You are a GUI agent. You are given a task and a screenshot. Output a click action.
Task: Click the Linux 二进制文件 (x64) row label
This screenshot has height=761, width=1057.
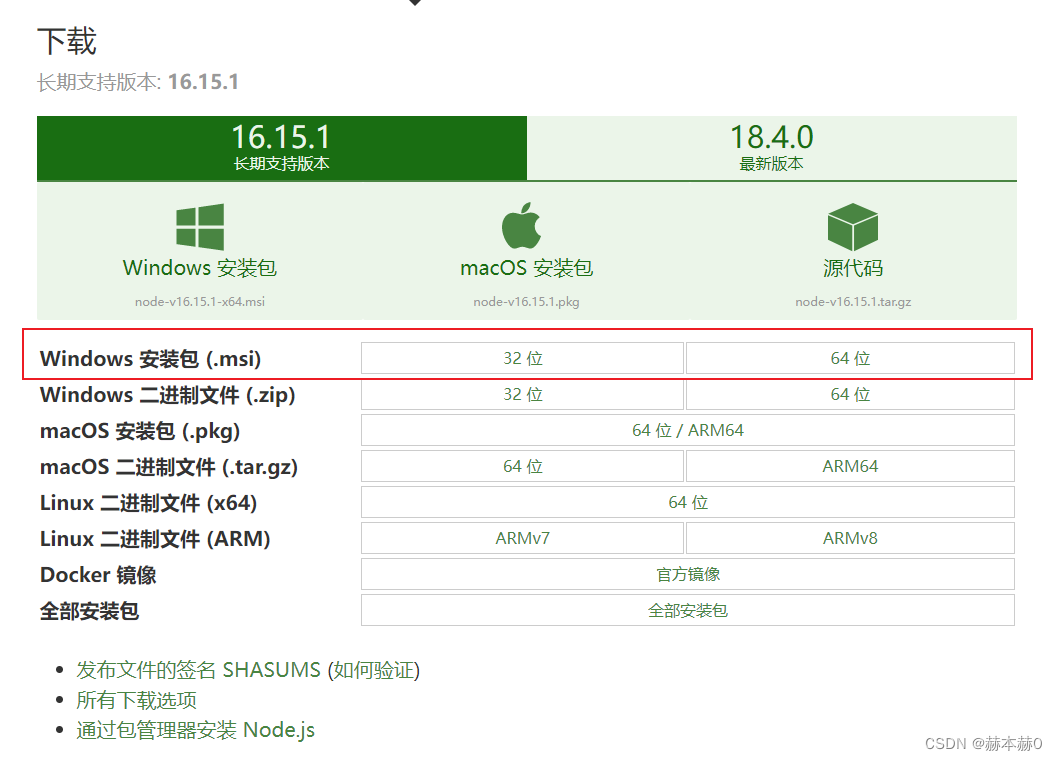[x=148, y=503]
